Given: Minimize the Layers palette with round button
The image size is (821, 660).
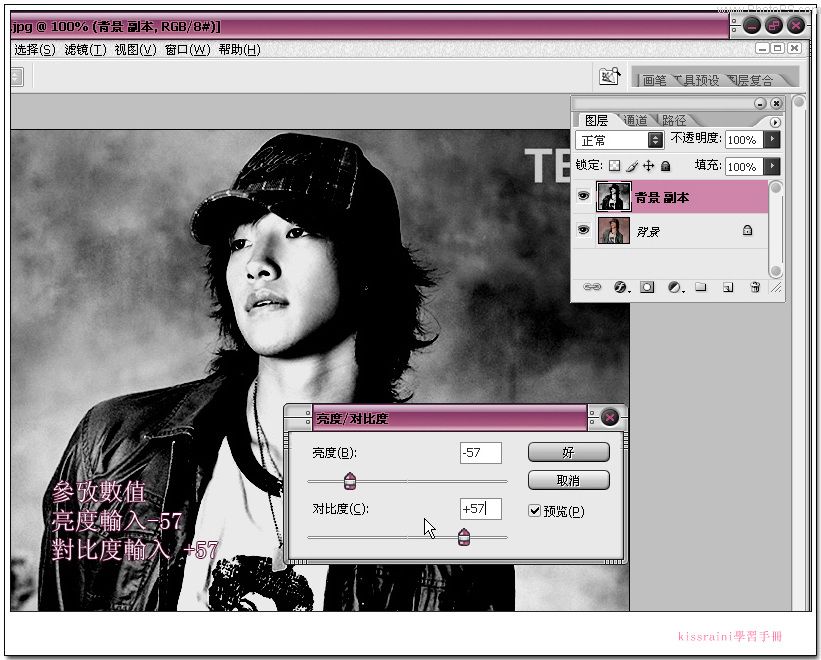Looking at the screenshot, I should pos(760,103).
